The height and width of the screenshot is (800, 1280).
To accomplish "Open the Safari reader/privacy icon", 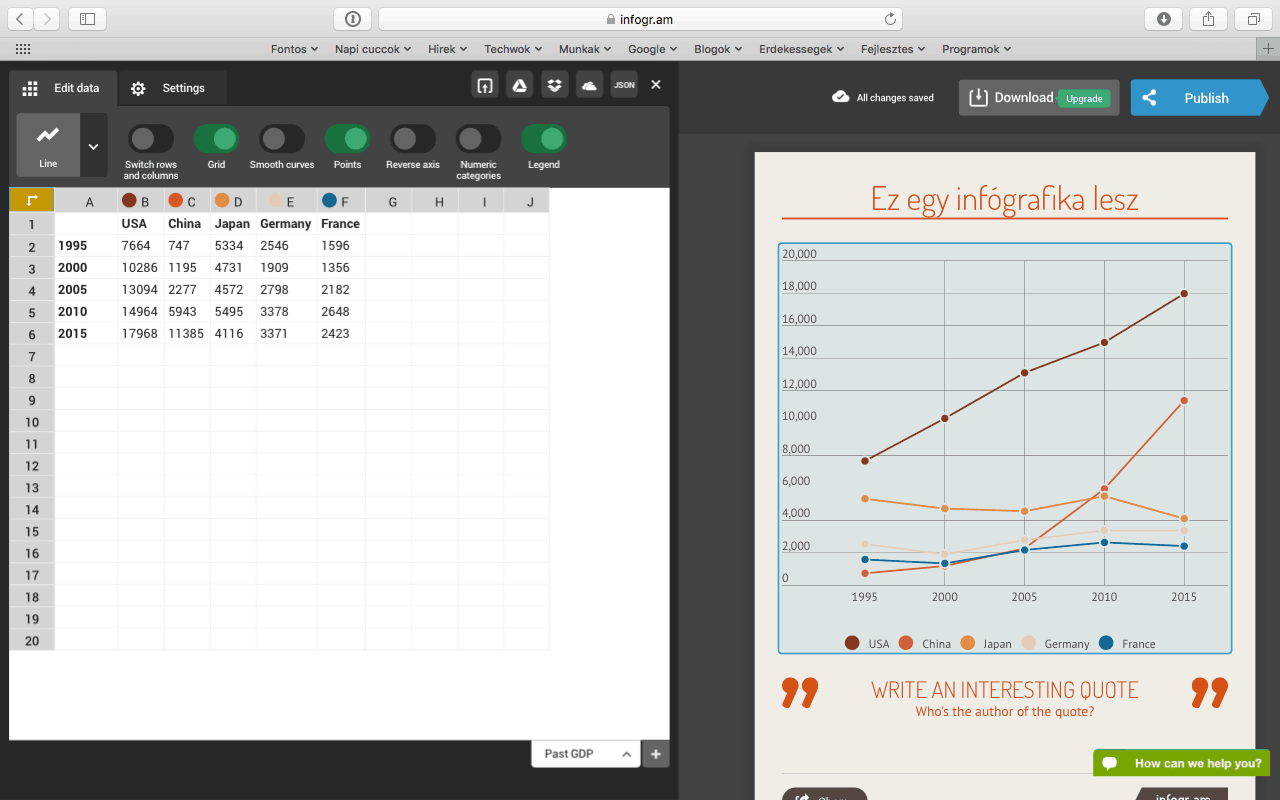I will [x=352, y=19].
